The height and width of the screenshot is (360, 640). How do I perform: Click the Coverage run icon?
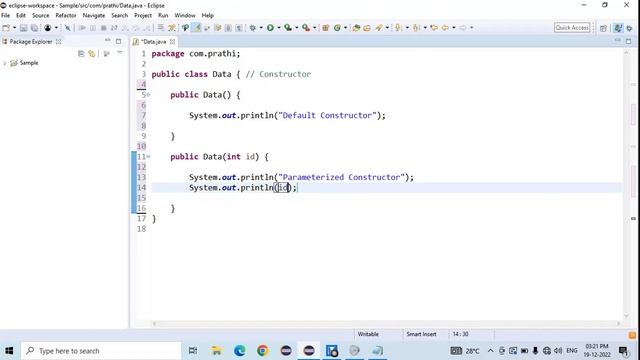pos(288,28)
